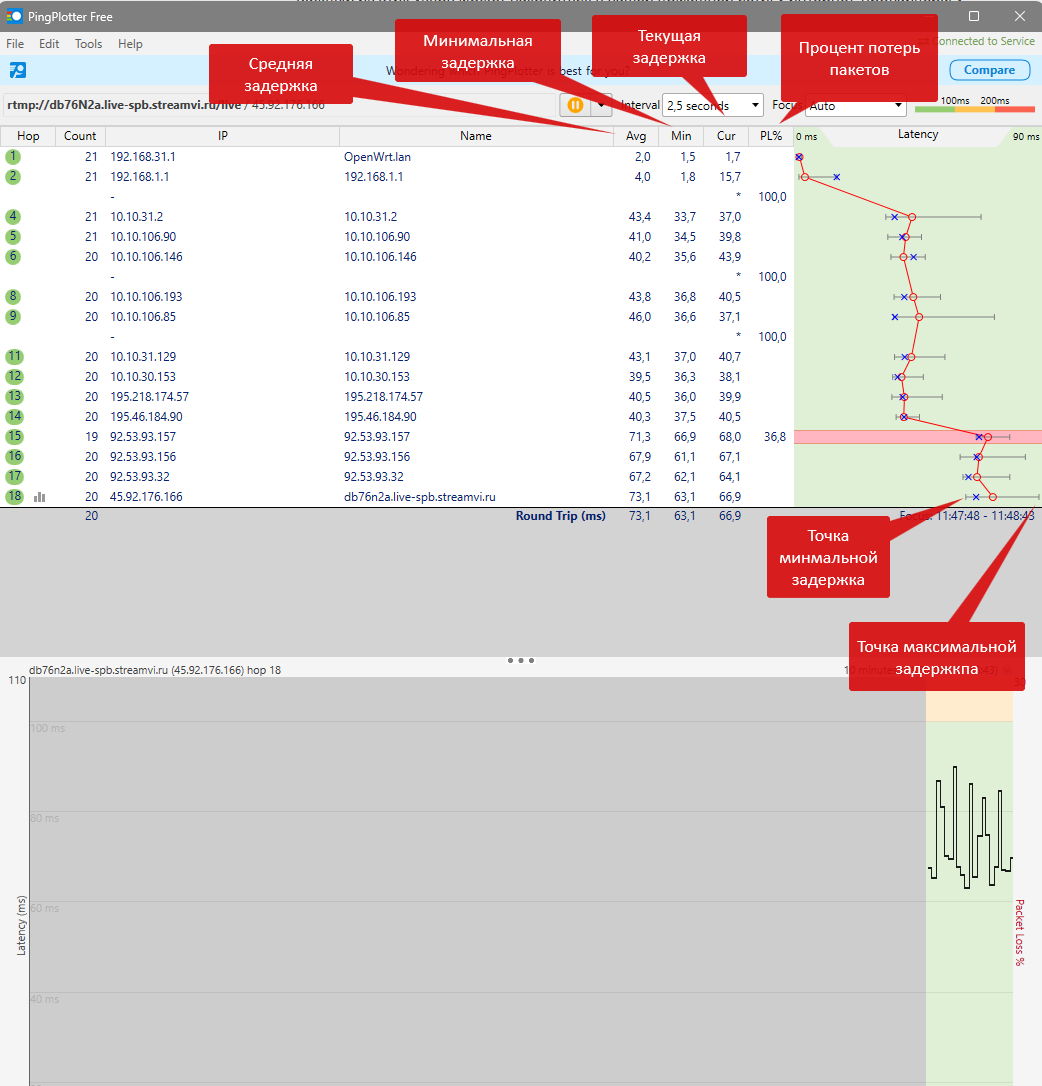Screen dimensions: 1042x1086
Task: Click the Connected to Service status text
Action: point(983,42)
